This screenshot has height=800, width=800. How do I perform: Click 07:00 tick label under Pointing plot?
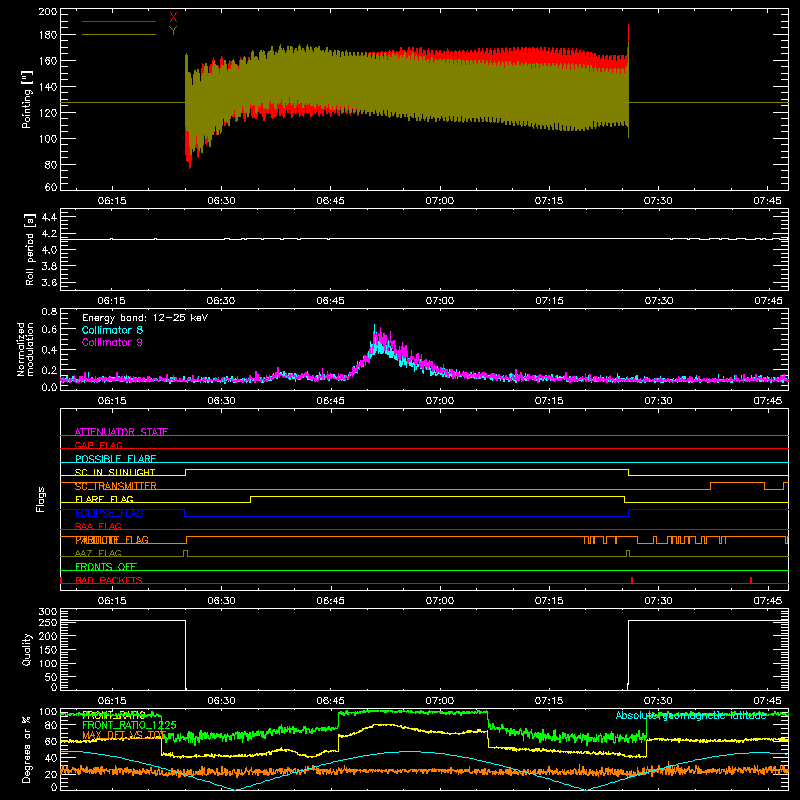[440, 201]
